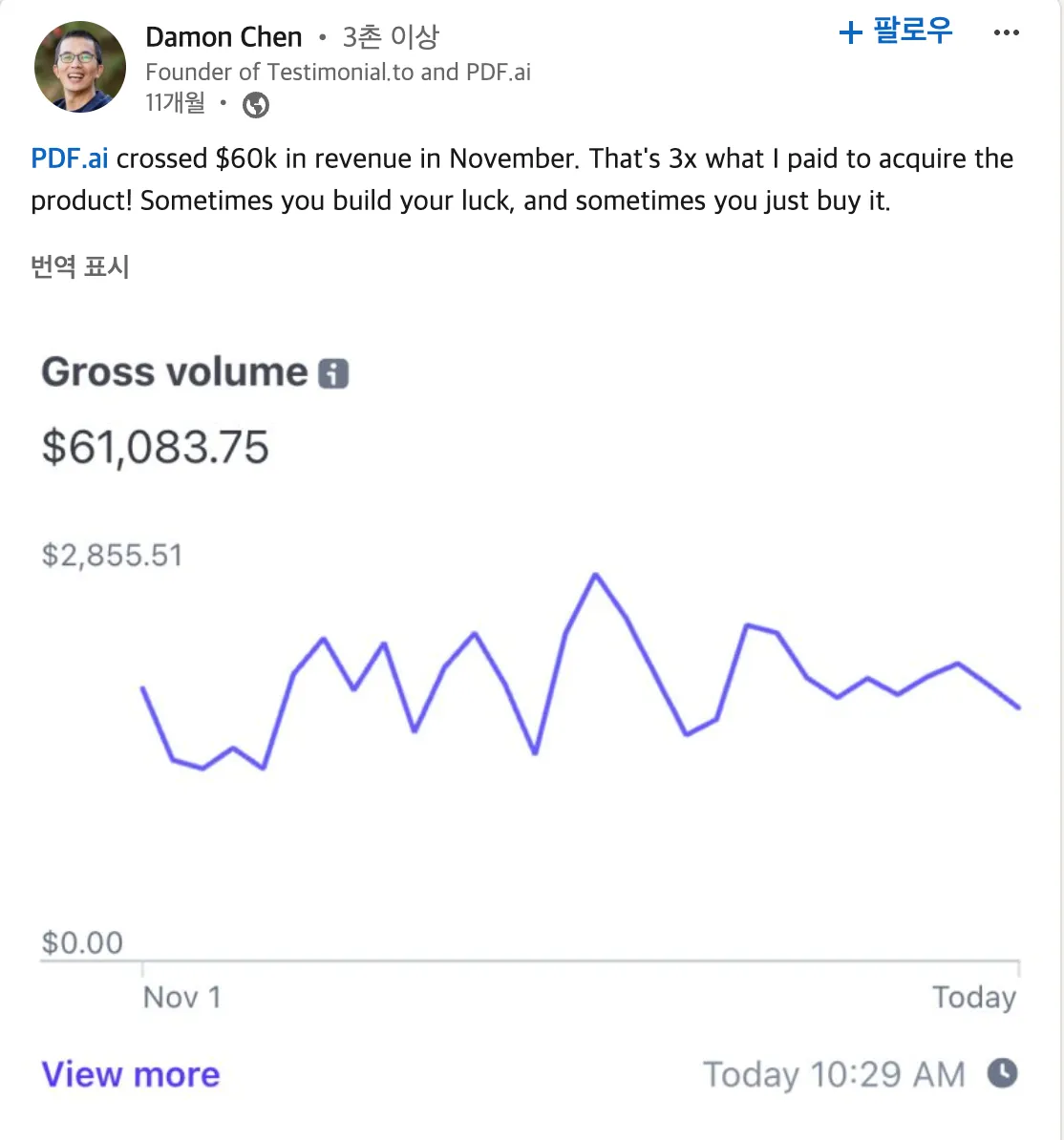Click the Today axis label on the chart
The width and height of the screenshot is (1064, 1140).
pyautogui.click(x=973, y=997)
